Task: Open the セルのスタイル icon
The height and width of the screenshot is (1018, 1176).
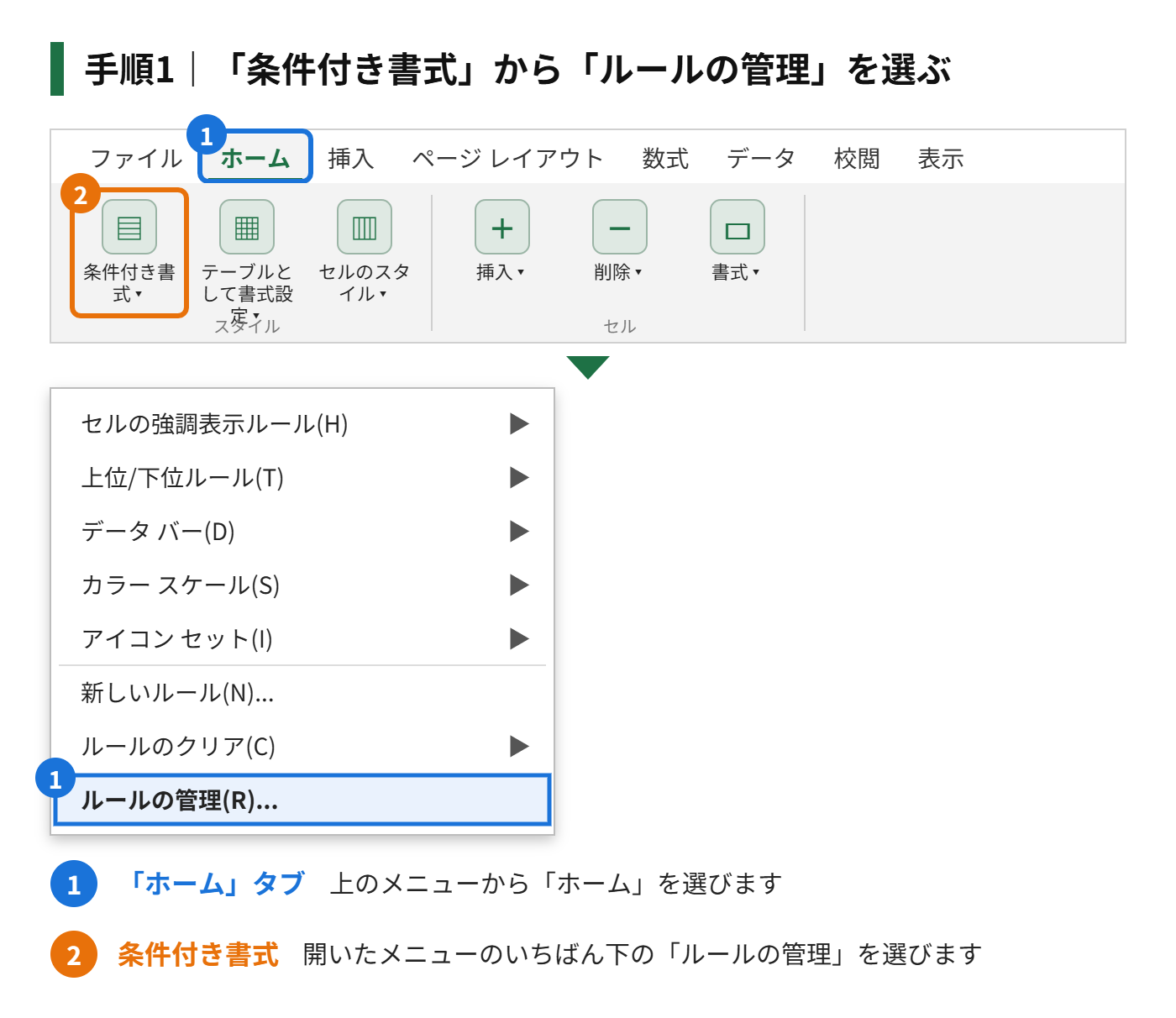Action: click(365, 227)
